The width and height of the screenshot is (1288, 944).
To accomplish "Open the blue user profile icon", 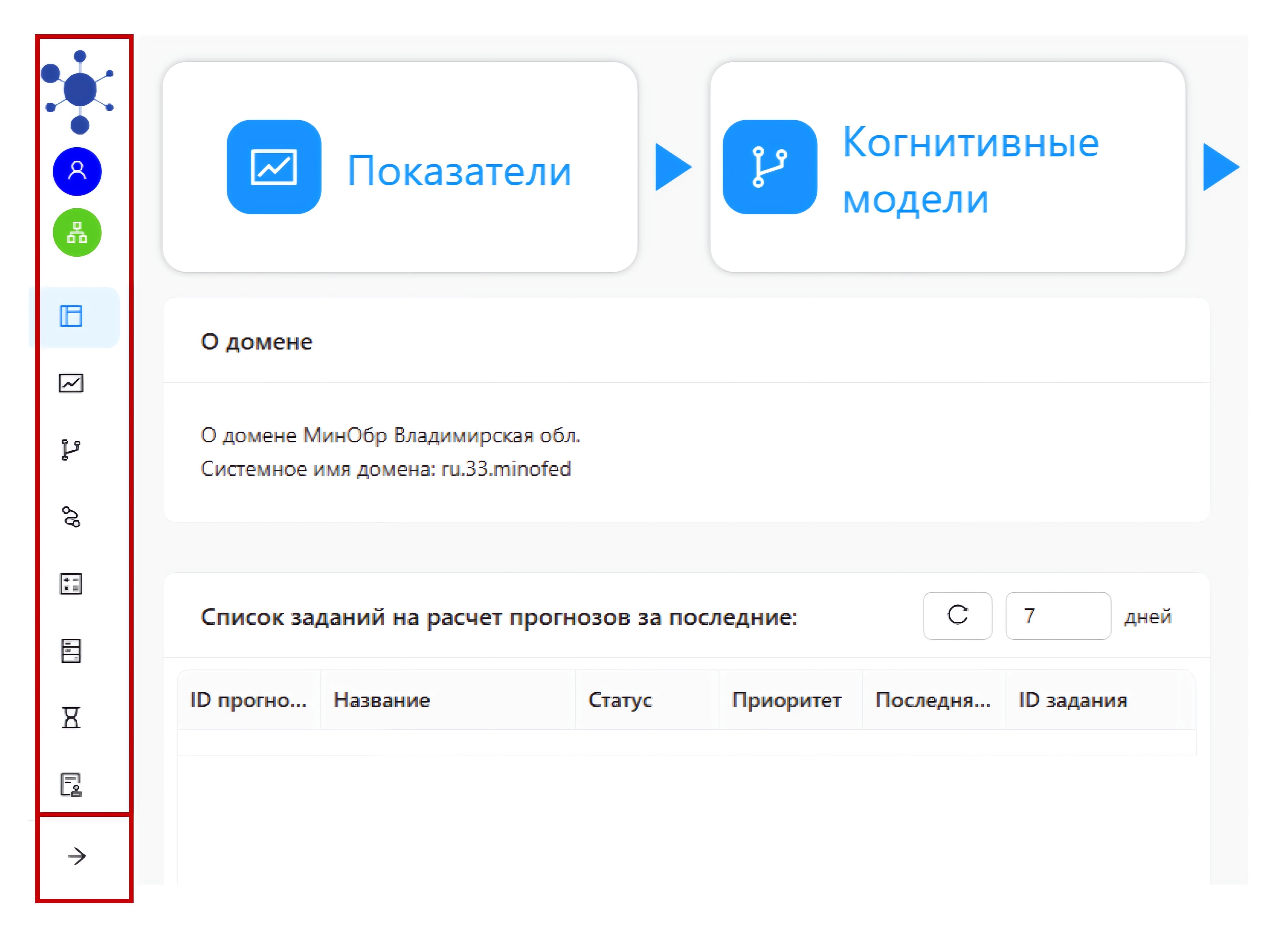I will coord(77,171).
